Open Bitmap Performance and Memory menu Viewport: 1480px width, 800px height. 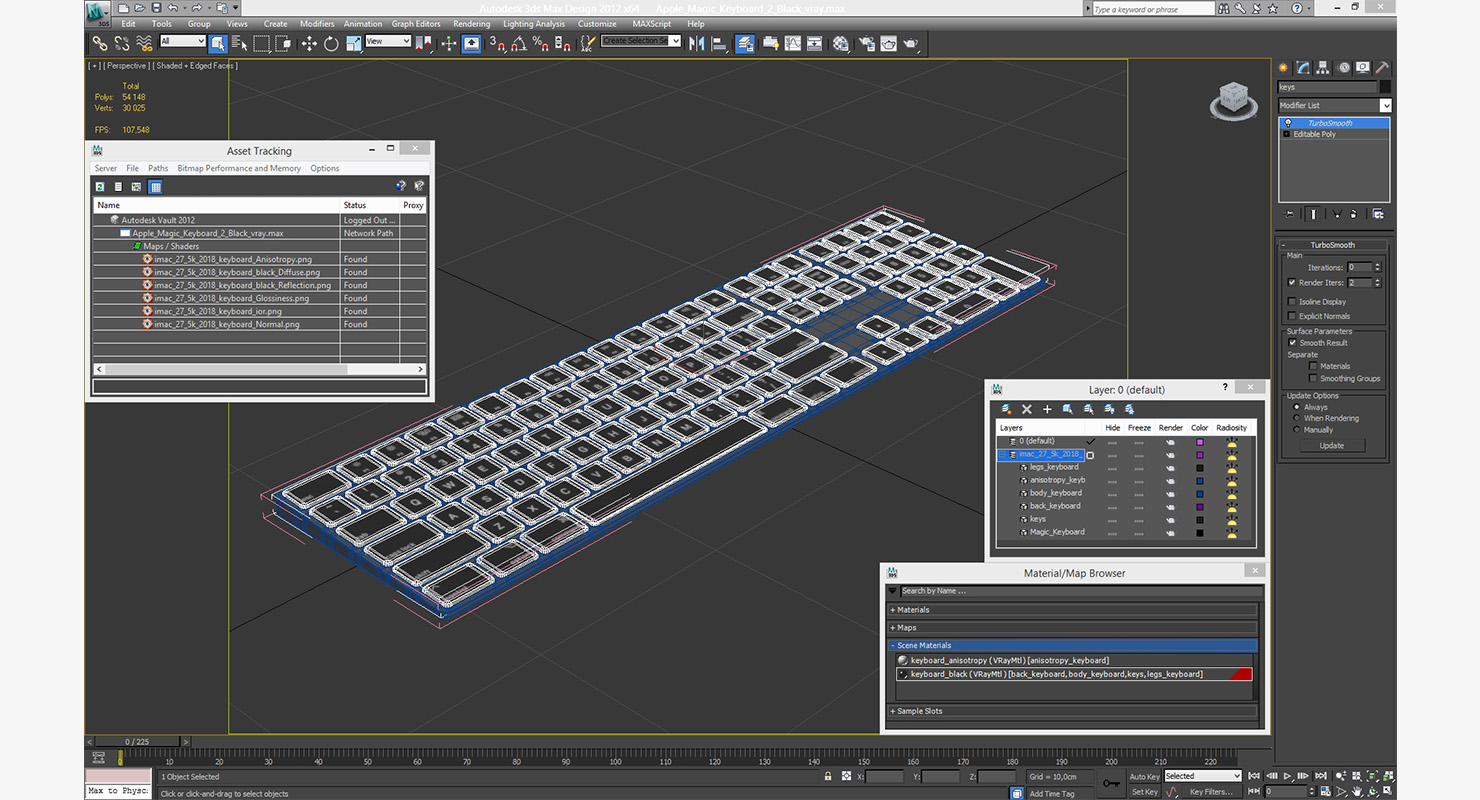click(x=239, y=168)
